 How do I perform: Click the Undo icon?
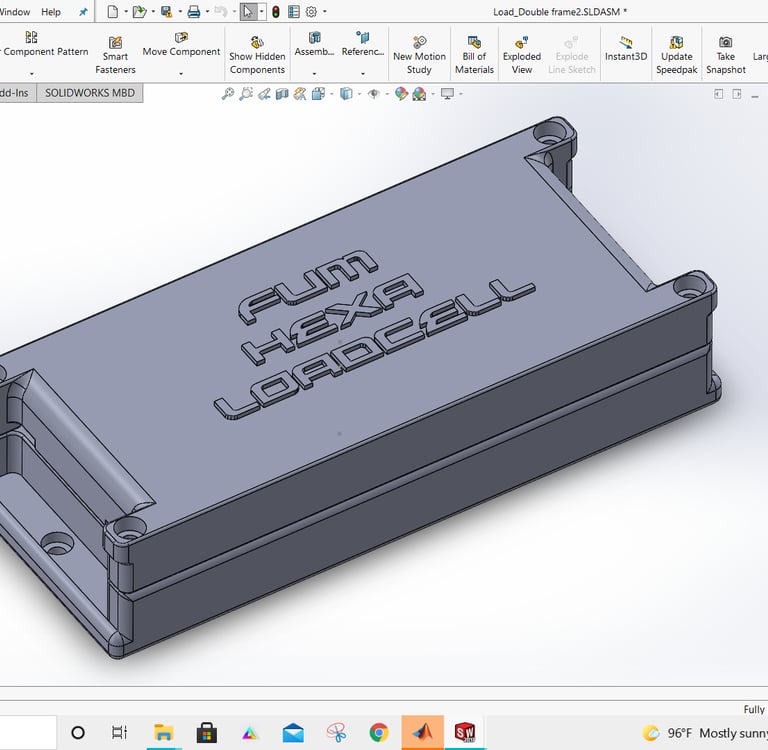[x=220, y=12]
